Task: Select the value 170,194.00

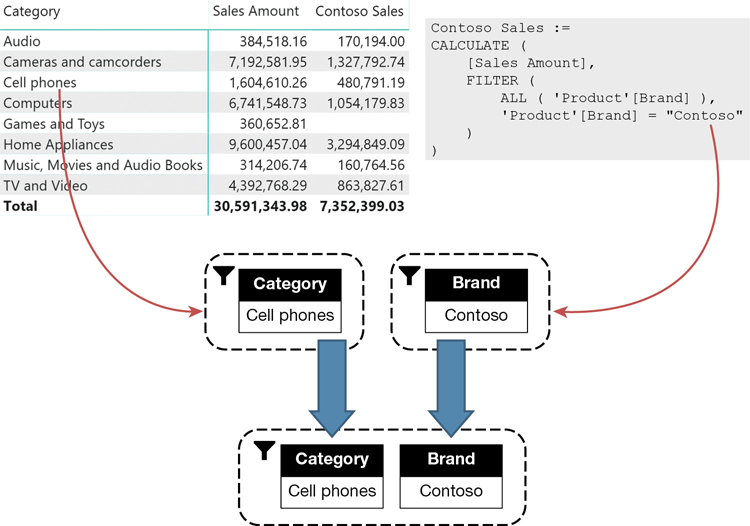Action: click(x=371, y=42)
